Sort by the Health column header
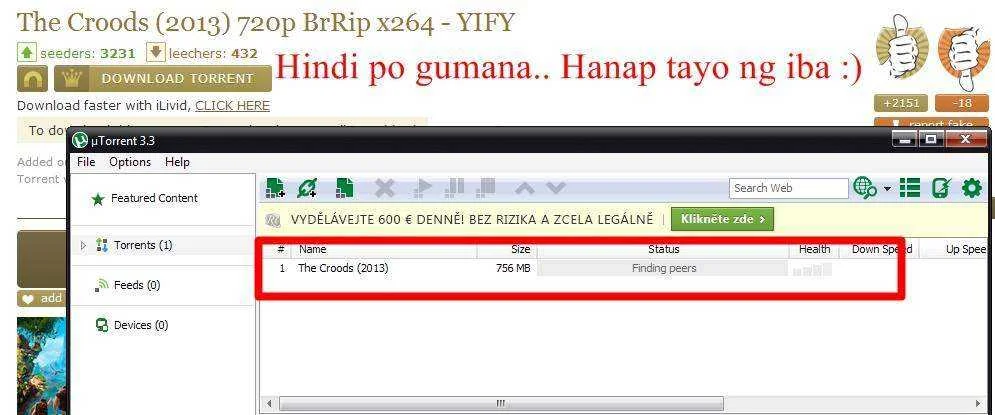 point(814,249)
